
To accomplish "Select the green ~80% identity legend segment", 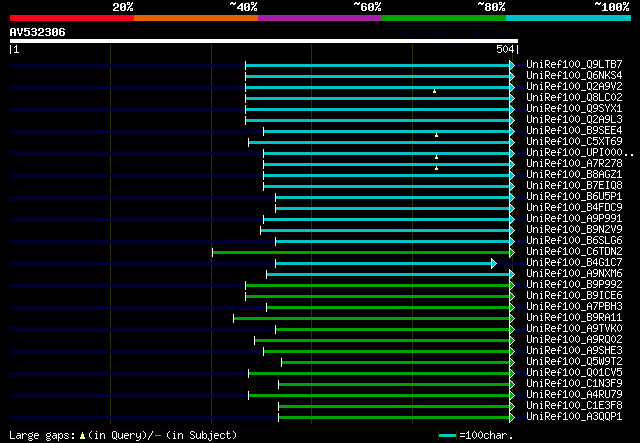I will click(x=444, y=18).
